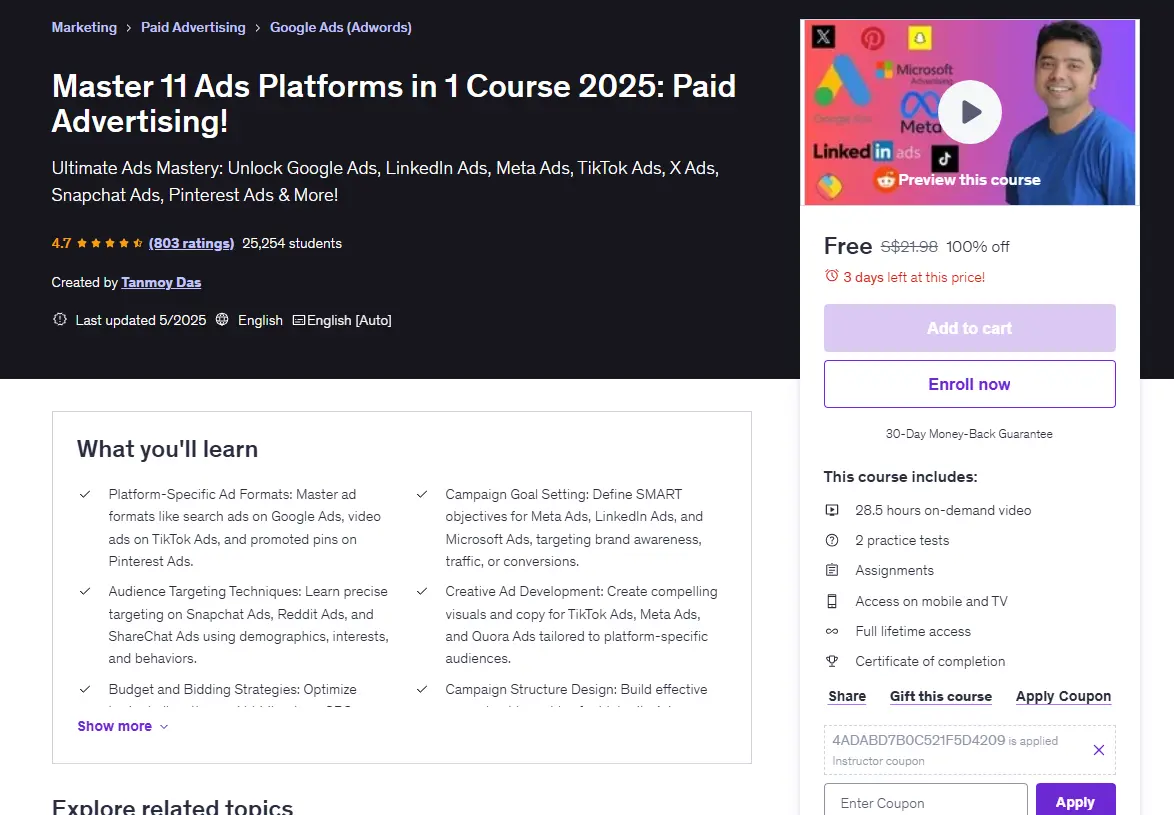This screenshot has height=815, width=1174.
Task: Open the Paid Advertising breadcrumb
Action: point(193,28)
